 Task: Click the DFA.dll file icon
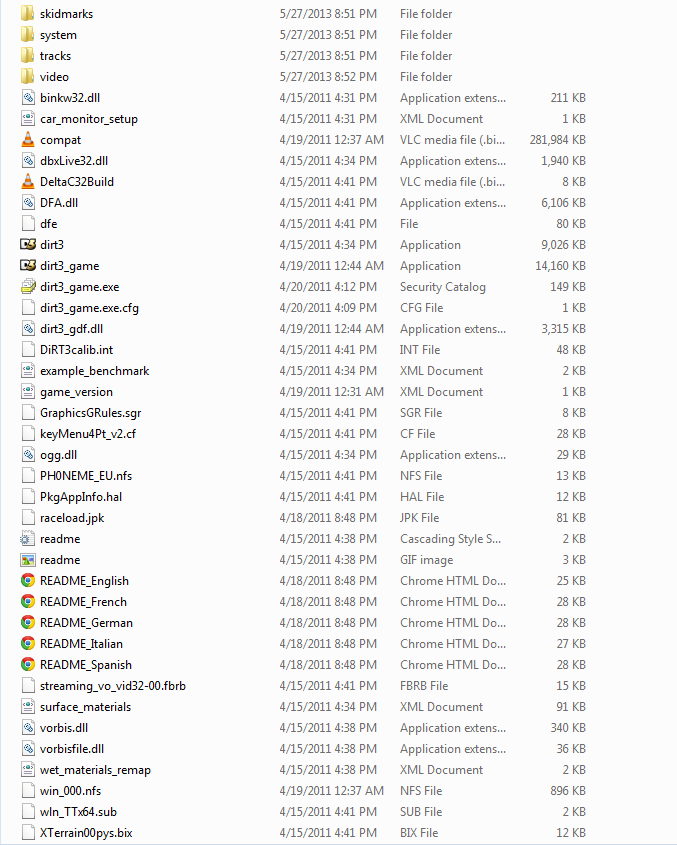[28, 203]
